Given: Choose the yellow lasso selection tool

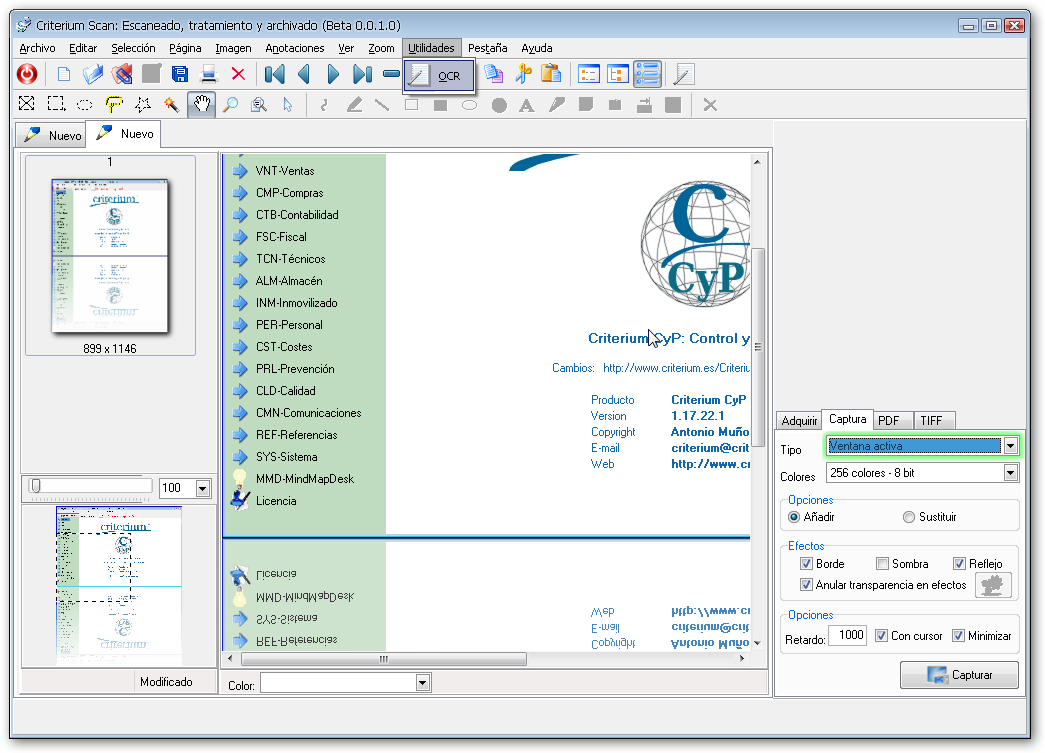Looking at the screenshot, I should pos(114,104).
